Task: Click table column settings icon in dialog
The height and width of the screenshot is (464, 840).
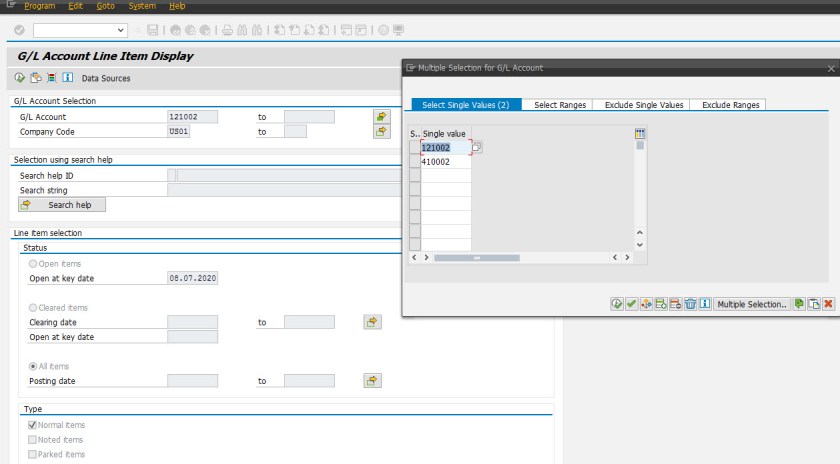Action: point(640,133)
